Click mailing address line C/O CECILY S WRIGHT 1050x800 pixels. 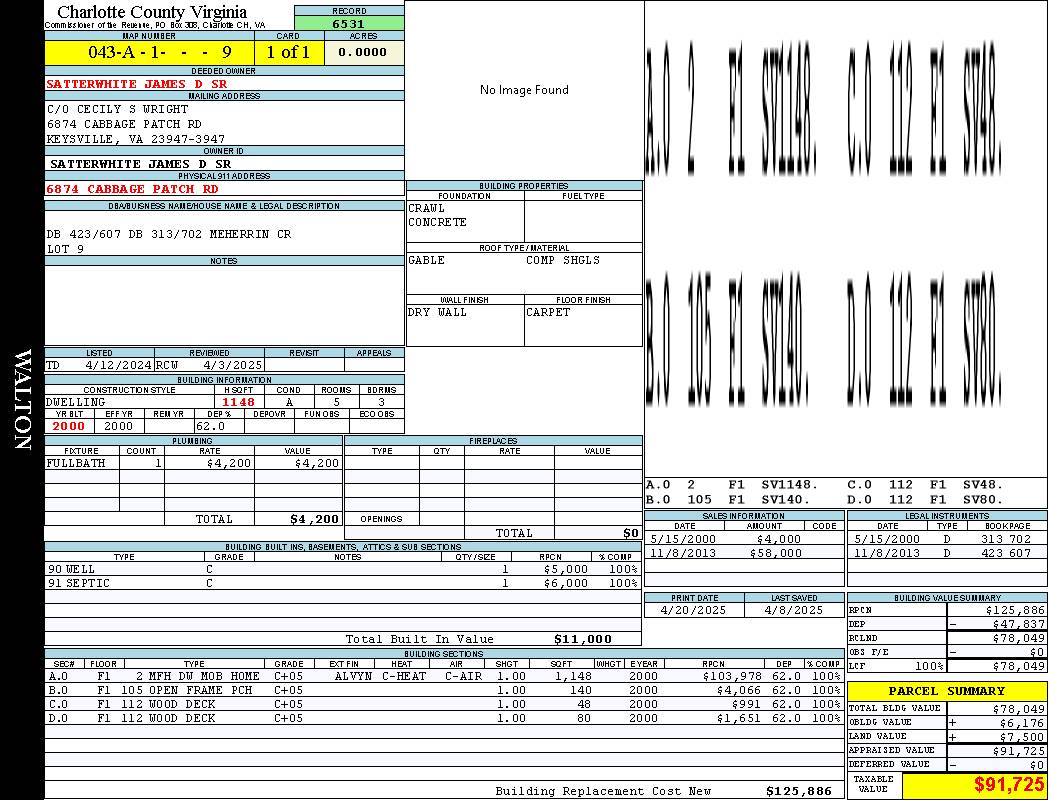[117, 108]
